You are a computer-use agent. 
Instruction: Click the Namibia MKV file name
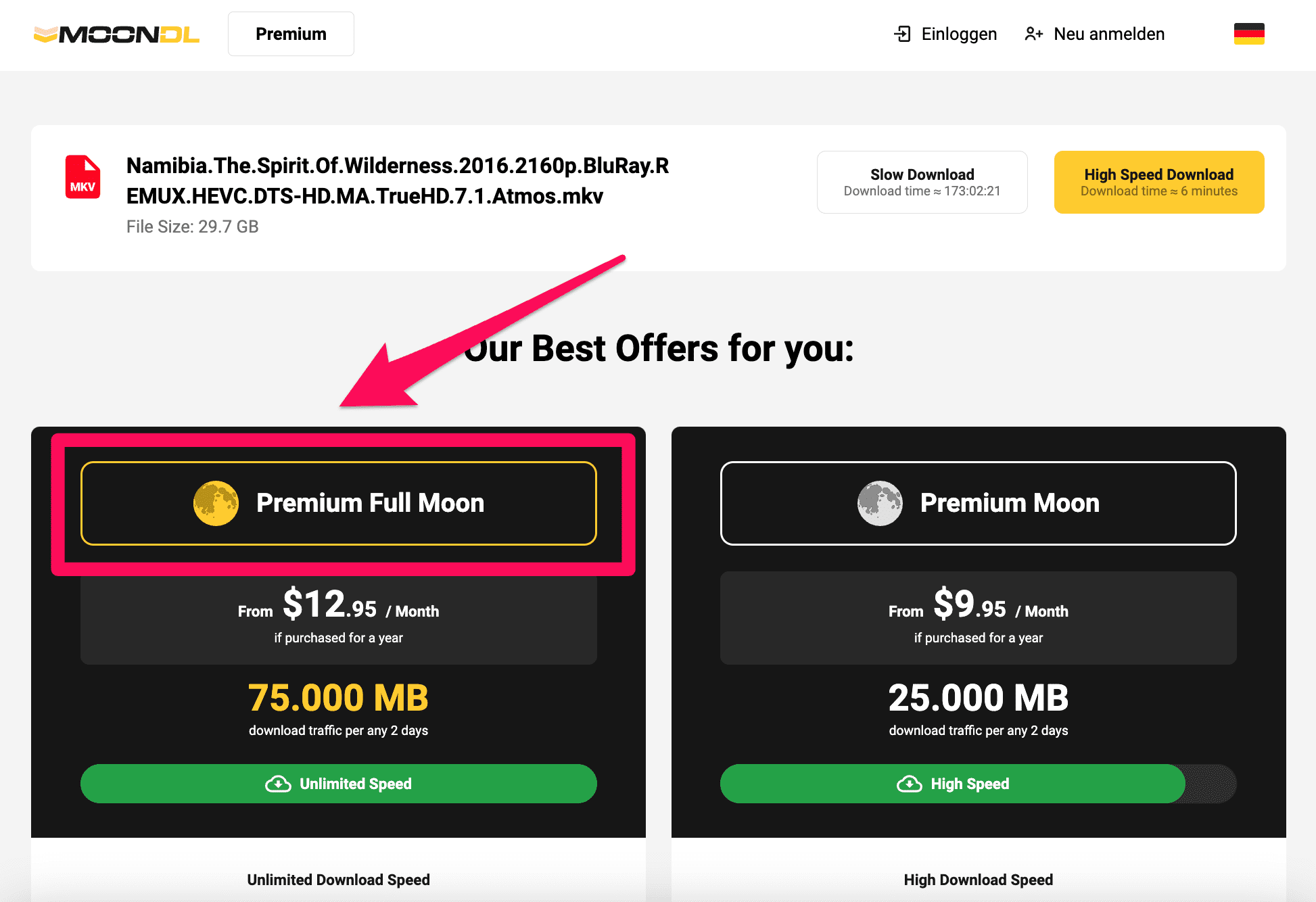[398, 181]
